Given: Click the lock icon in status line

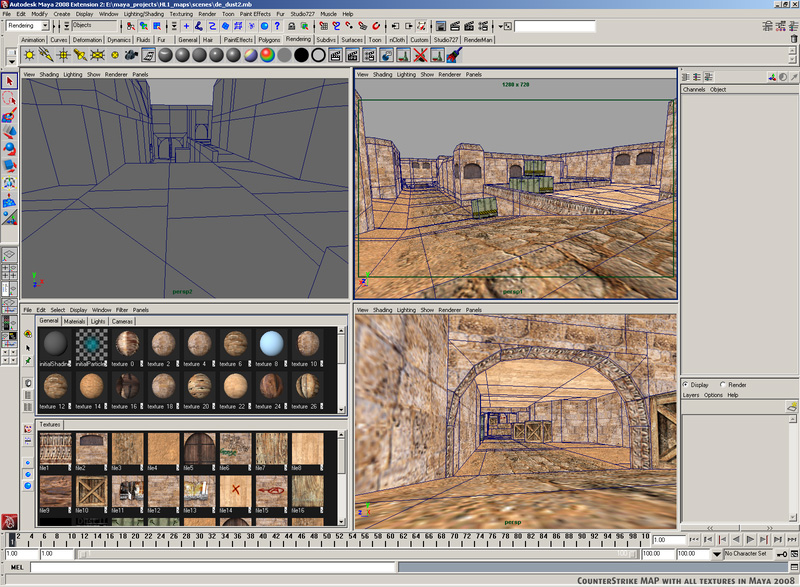Looking at the screenshot, I should point(291,26).
